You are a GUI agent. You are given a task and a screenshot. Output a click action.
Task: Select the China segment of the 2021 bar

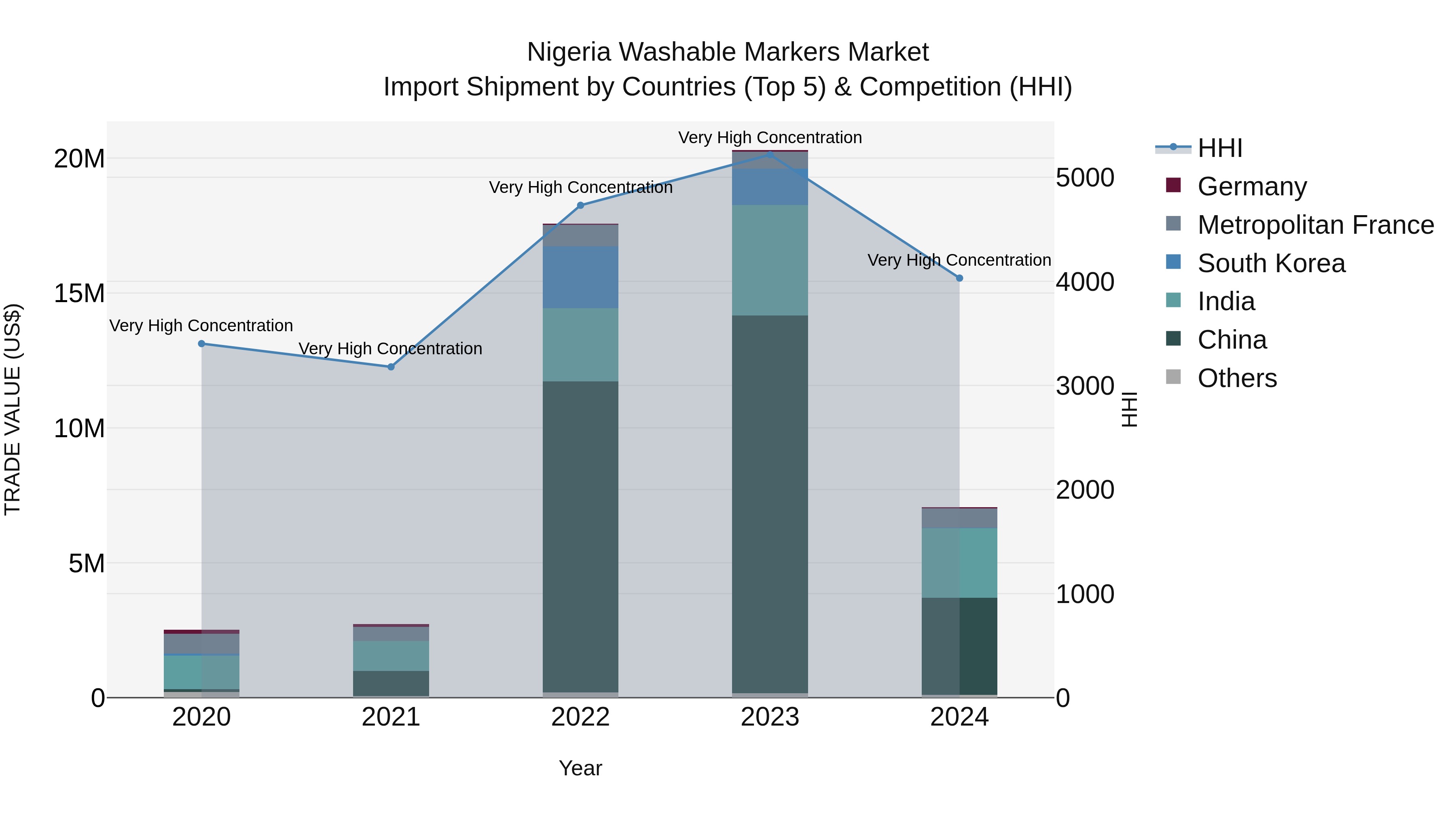click(391, 684)
